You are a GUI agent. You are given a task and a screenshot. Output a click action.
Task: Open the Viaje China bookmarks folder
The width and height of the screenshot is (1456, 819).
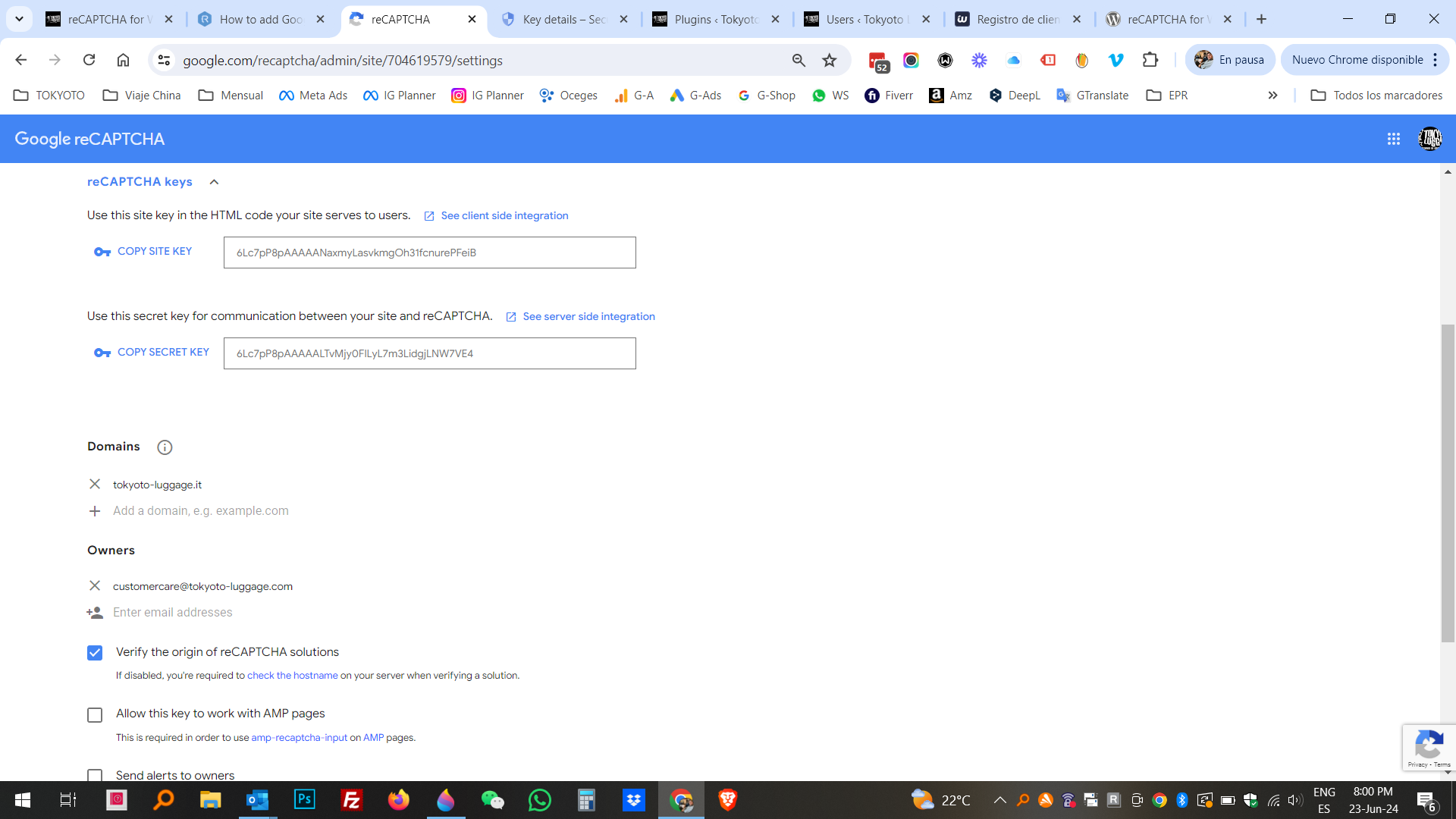(142, 96)
